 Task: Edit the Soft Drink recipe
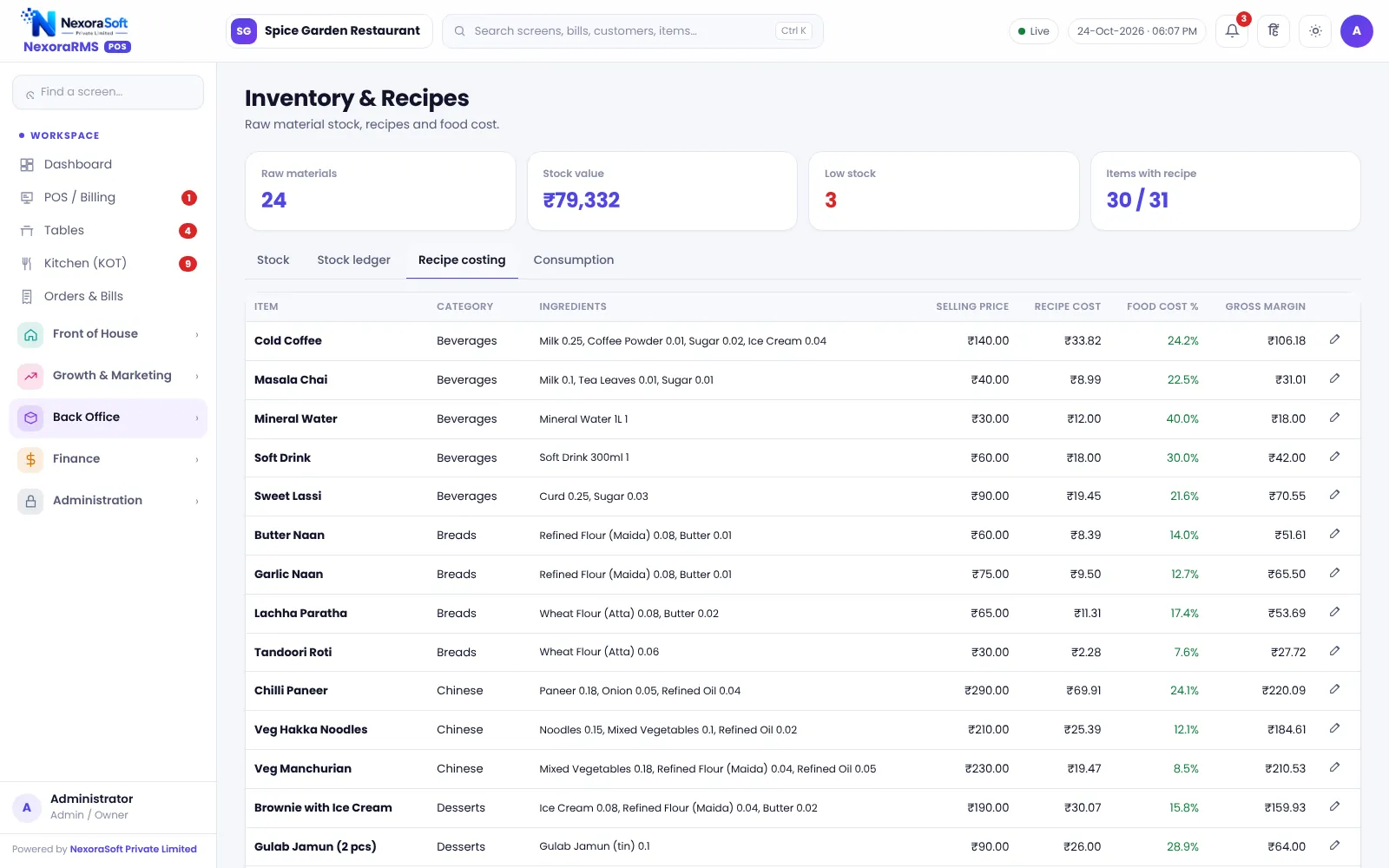point(1334,457)
